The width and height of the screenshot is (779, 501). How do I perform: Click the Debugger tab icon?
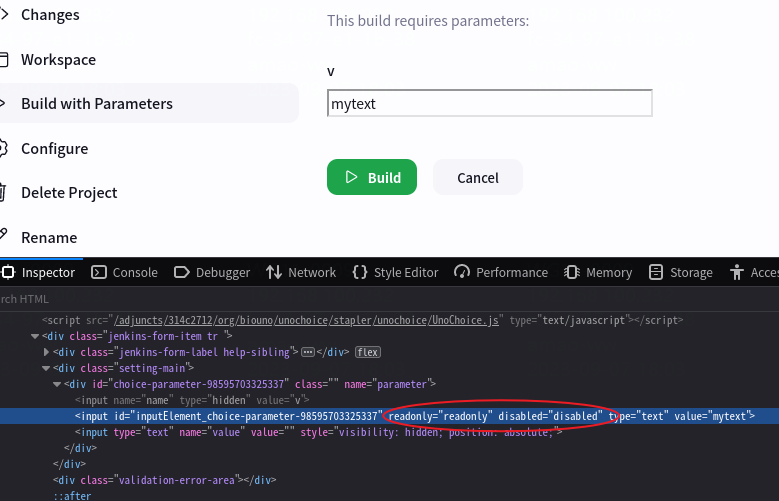click(x=181, y=272)
